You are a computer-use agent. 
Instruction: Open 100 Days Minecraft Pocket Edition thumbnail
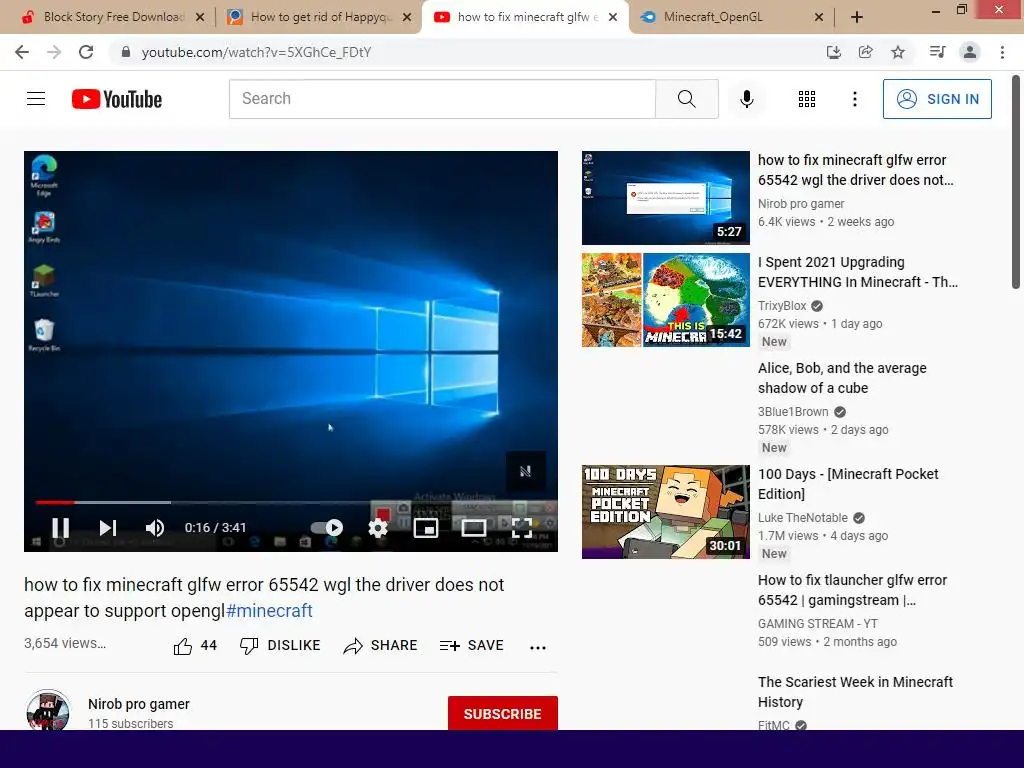(x=665, y=512)
